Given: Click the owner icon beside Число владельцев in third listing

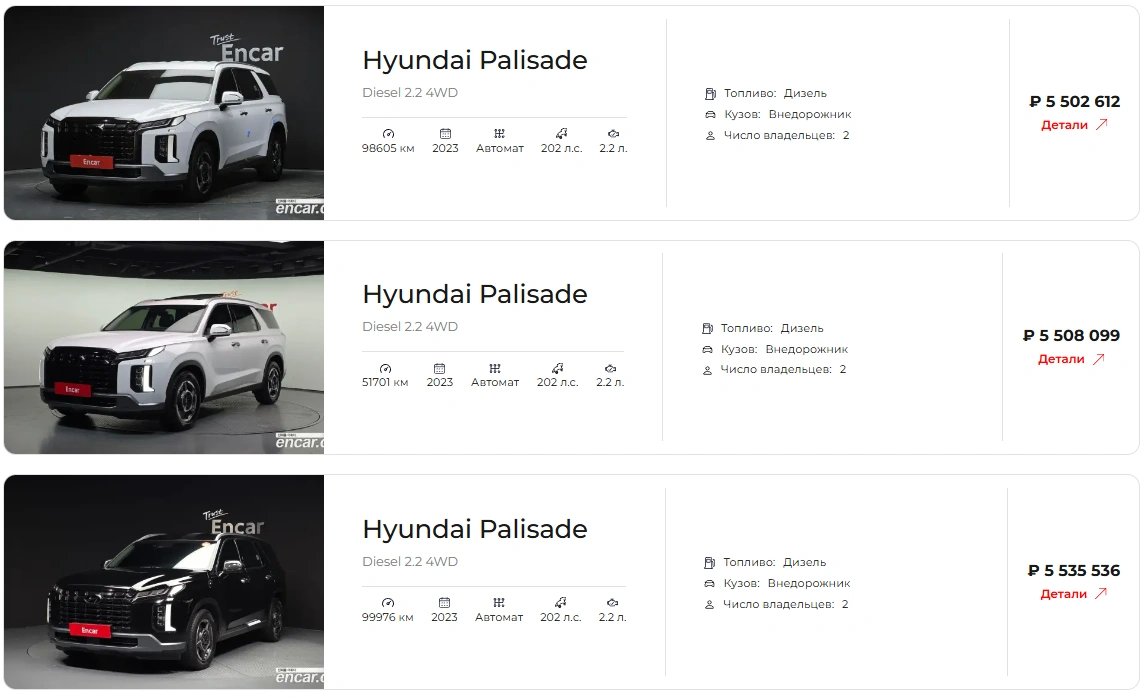Looking at the screenshot, I should (709, 605).
